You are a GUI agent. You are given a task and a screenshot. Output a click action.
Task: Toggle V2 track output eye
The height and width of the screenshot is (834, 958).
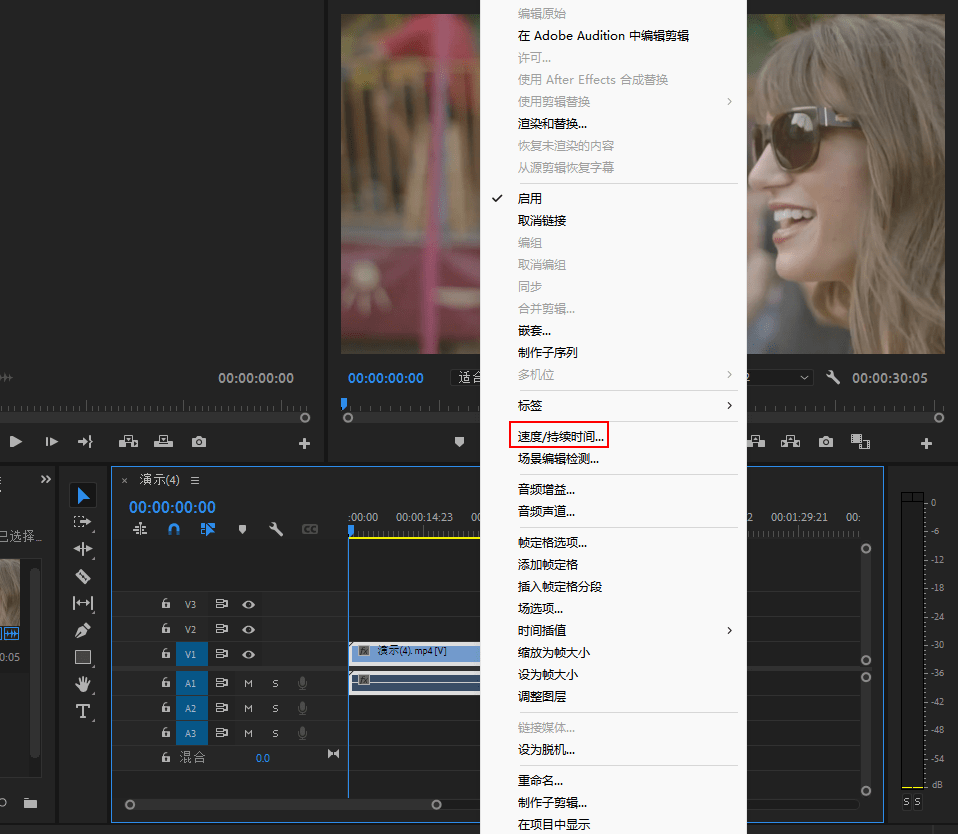(x=248, y=629)
